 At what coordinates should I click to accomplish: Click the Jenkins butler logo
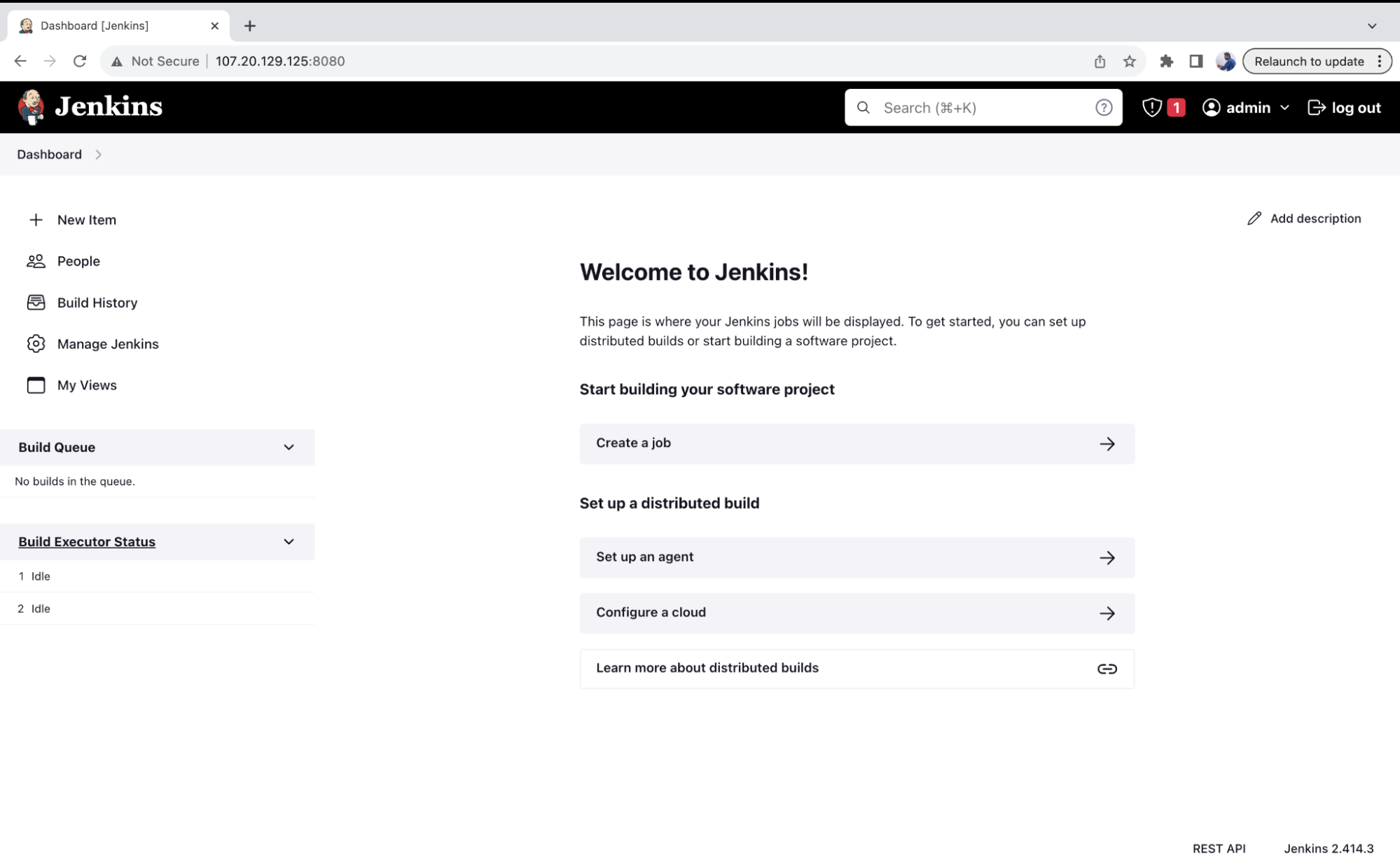[x=31, y=106]
